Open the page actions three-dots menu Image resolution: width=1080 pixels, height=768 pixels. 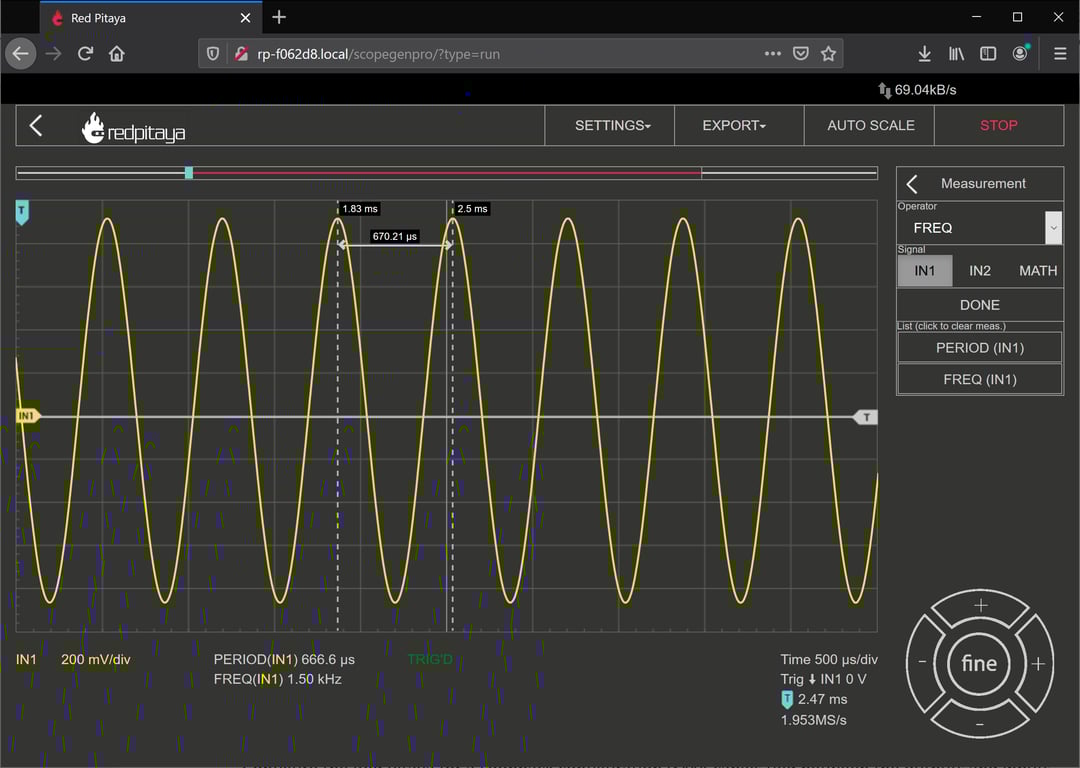pos(772,54)
